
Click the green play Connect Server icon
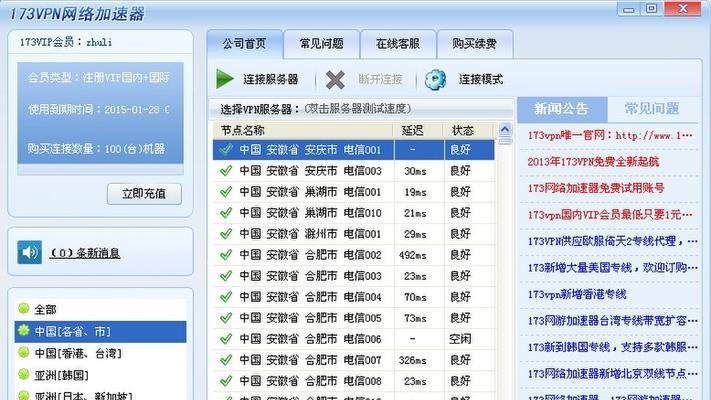click(x=224, y=79)
